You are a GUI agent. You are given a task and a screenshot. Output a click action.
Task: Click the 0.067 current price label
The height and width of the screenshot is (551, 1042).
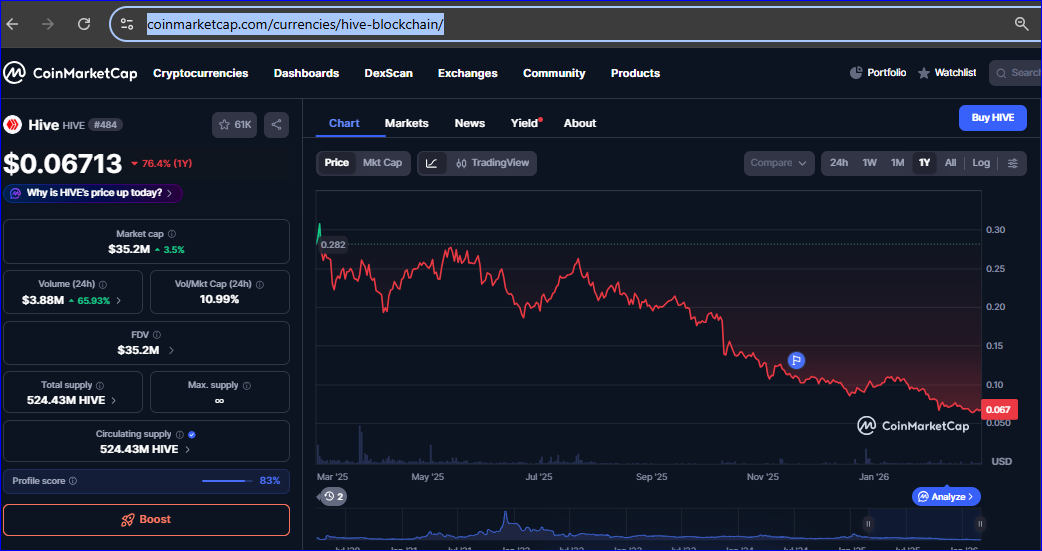click(x=998, y=409)
